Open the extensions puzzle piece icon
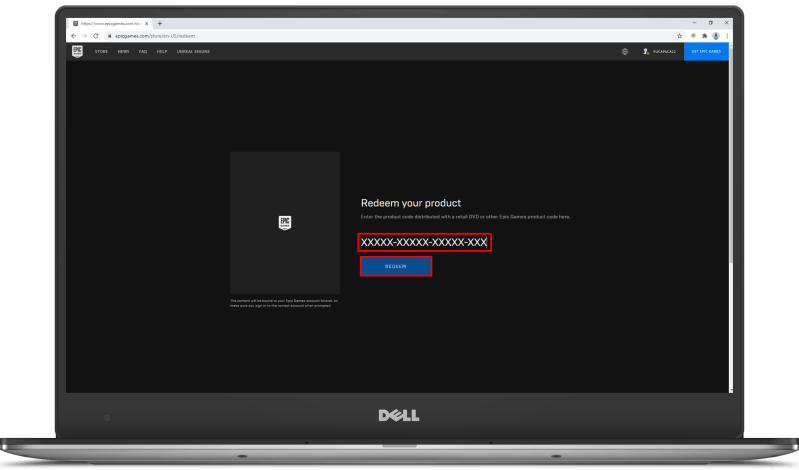The height and width of the screenshot is (470, 799). tap(704, 36)
